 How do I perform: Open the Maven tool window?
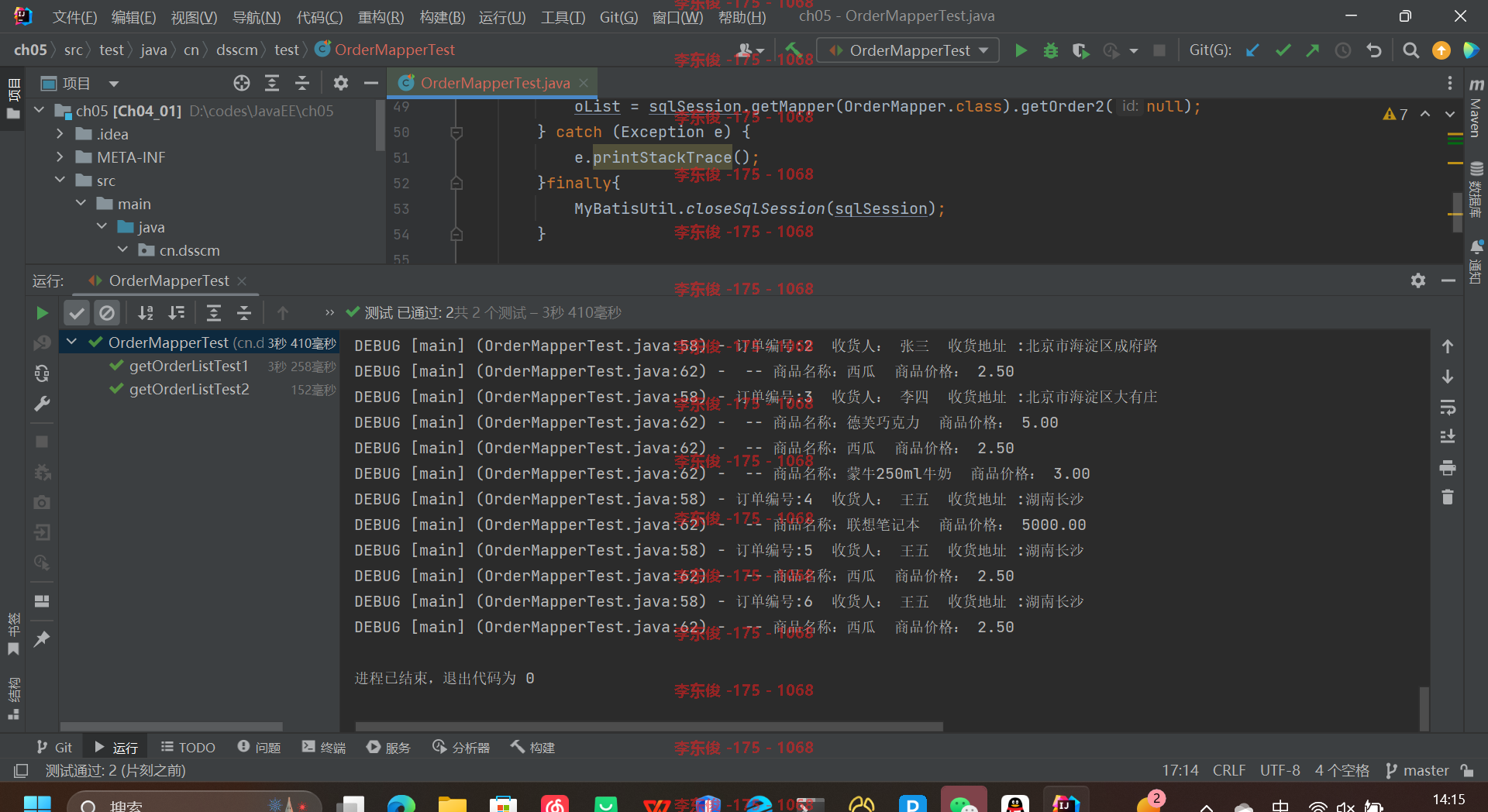tap(1476, 108)
